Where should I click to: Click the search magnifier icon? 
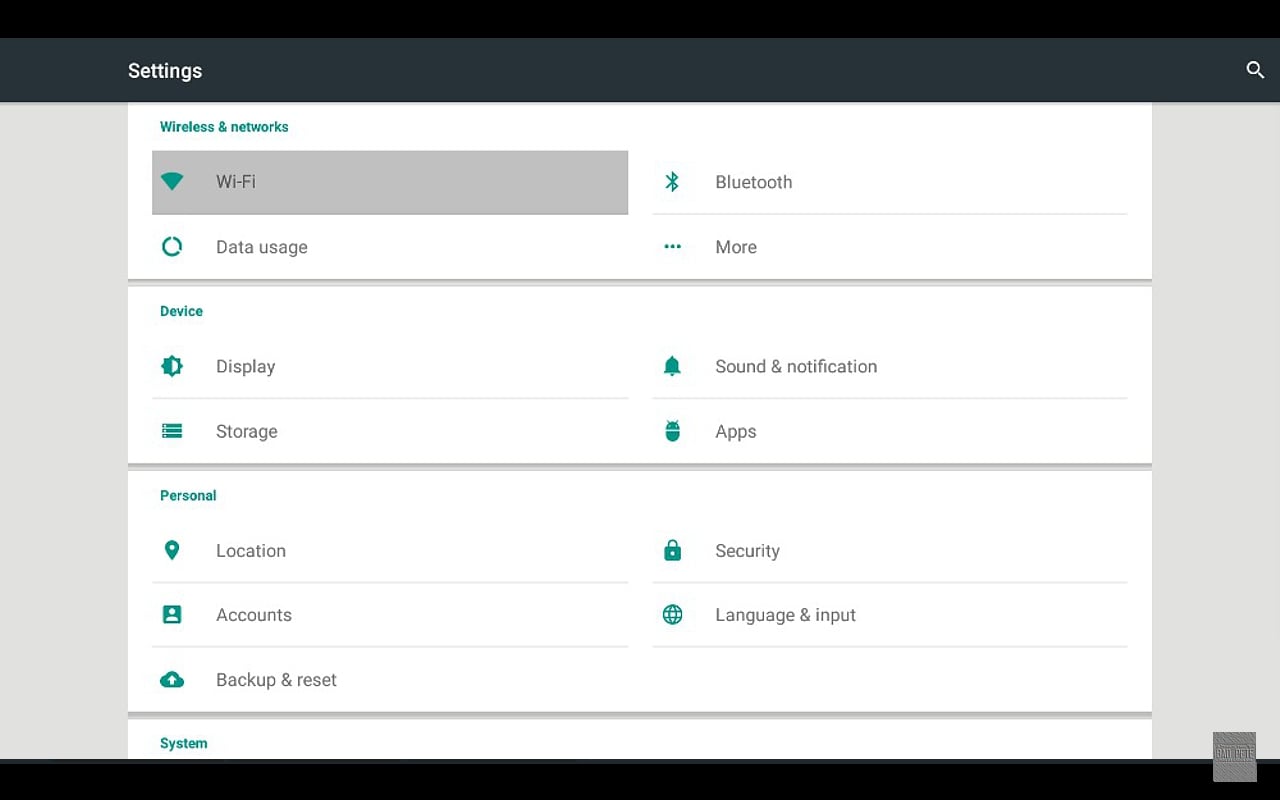coord(1255,70)
